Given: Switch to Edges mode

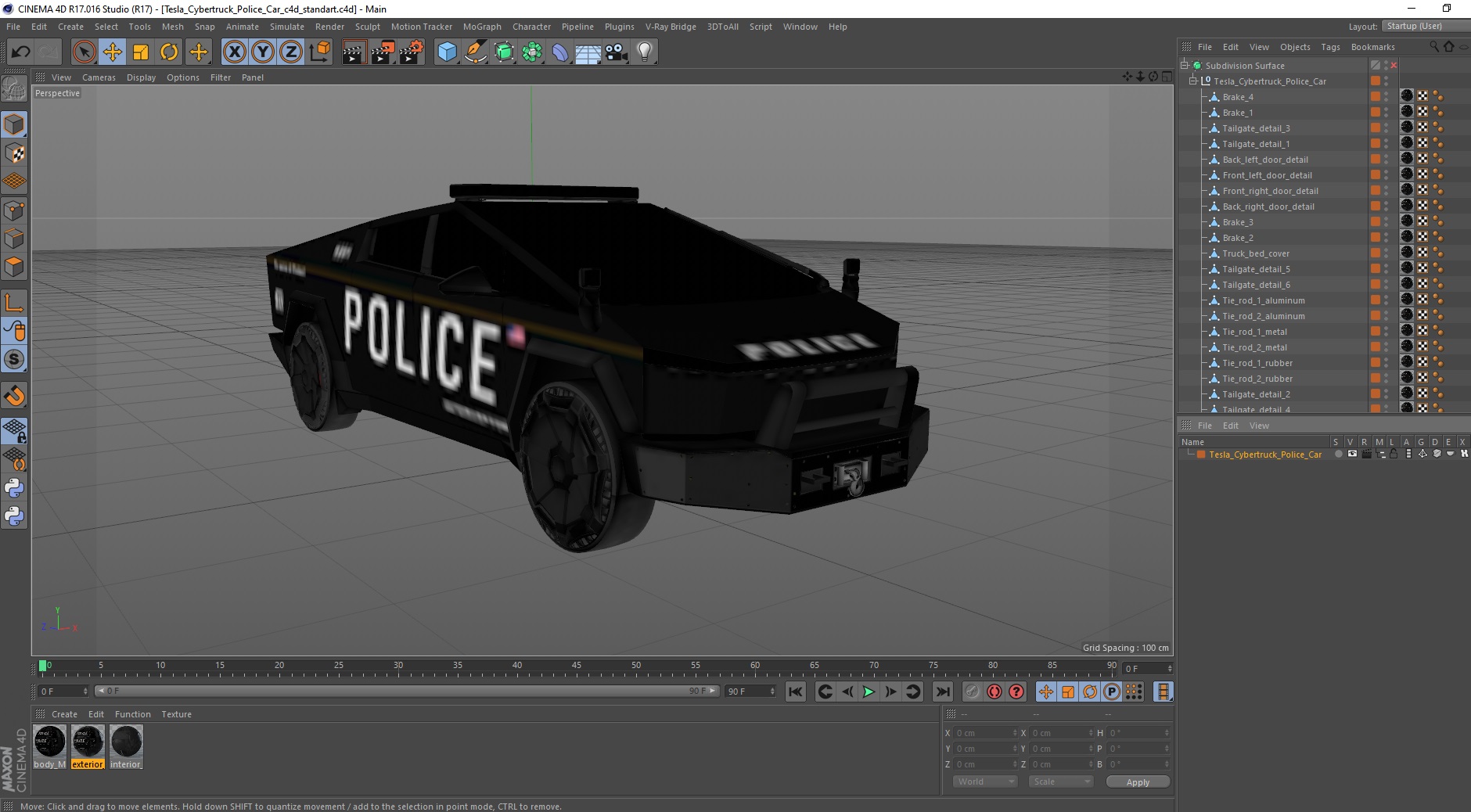Looking at the screenshot, I should tap(14, 239).
